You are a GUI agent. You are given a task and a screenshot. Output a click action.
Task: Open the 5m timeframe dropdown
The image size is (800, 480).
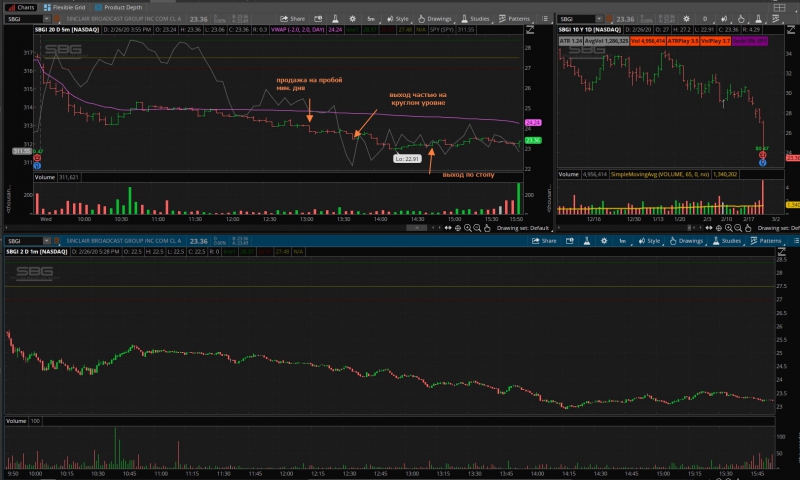[371, 19]
